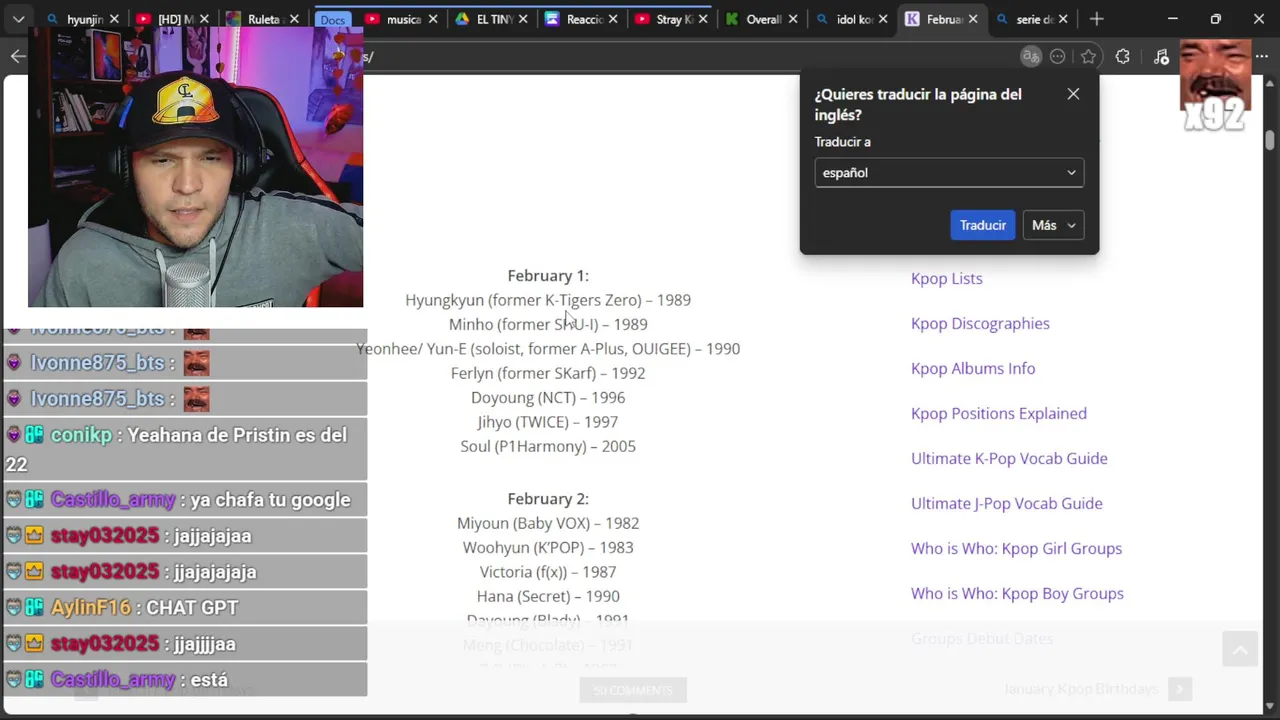Screen dimensions: 1280x720
Task: Close the Reaccio tab
Action: coord(613,19)
